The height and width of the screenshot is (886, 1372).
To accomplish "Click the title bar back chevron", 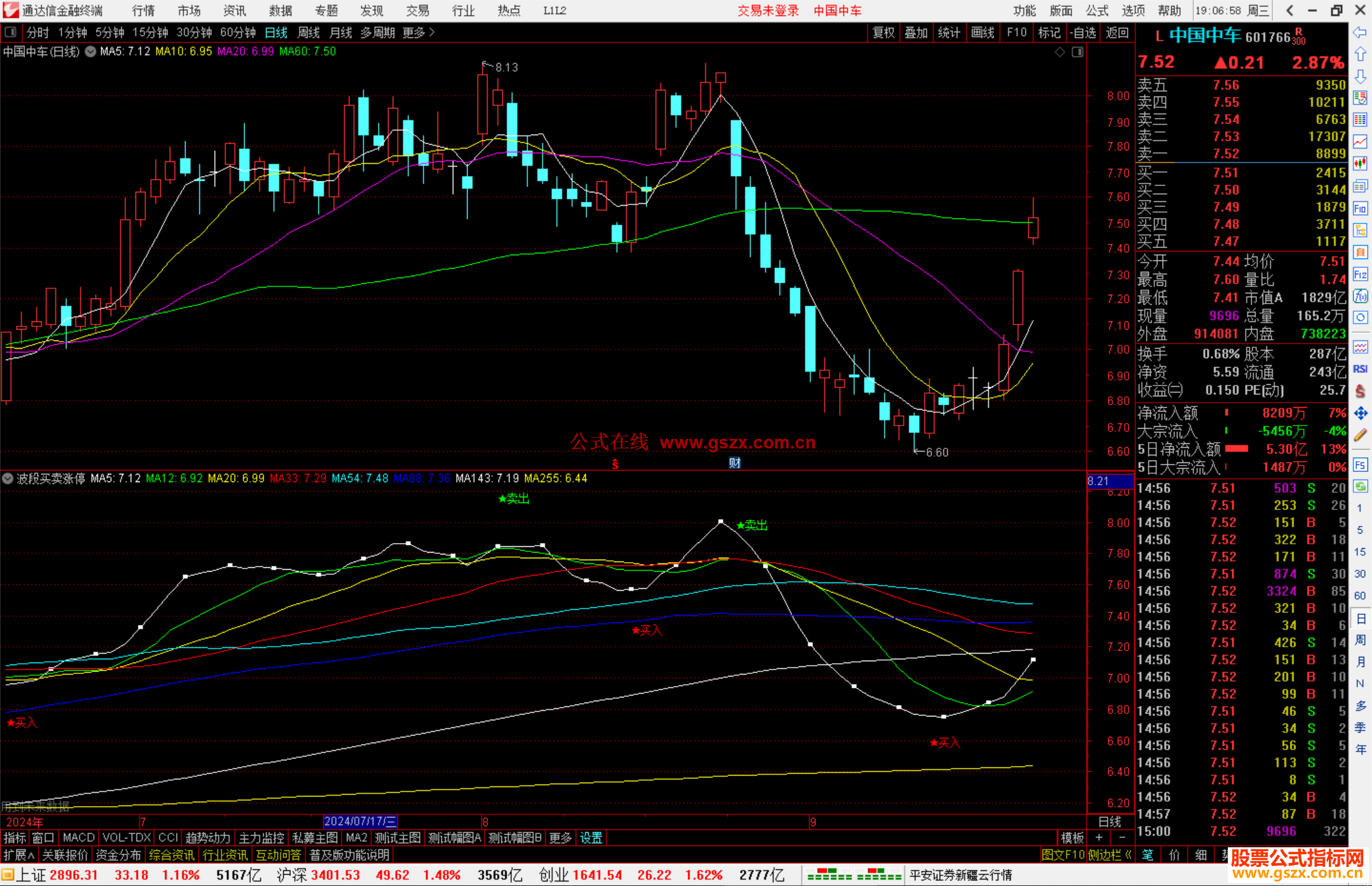I will click(1289, 11).
